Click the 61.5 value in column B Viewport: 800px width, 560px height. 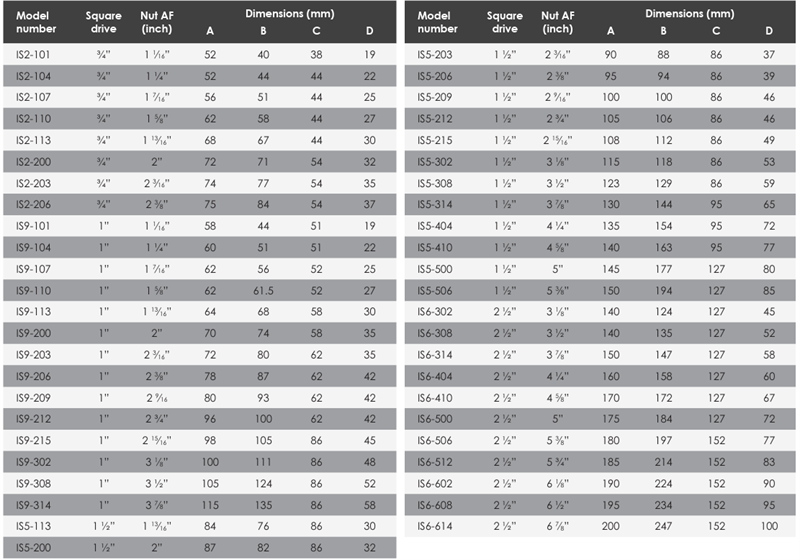pos(263,291)
